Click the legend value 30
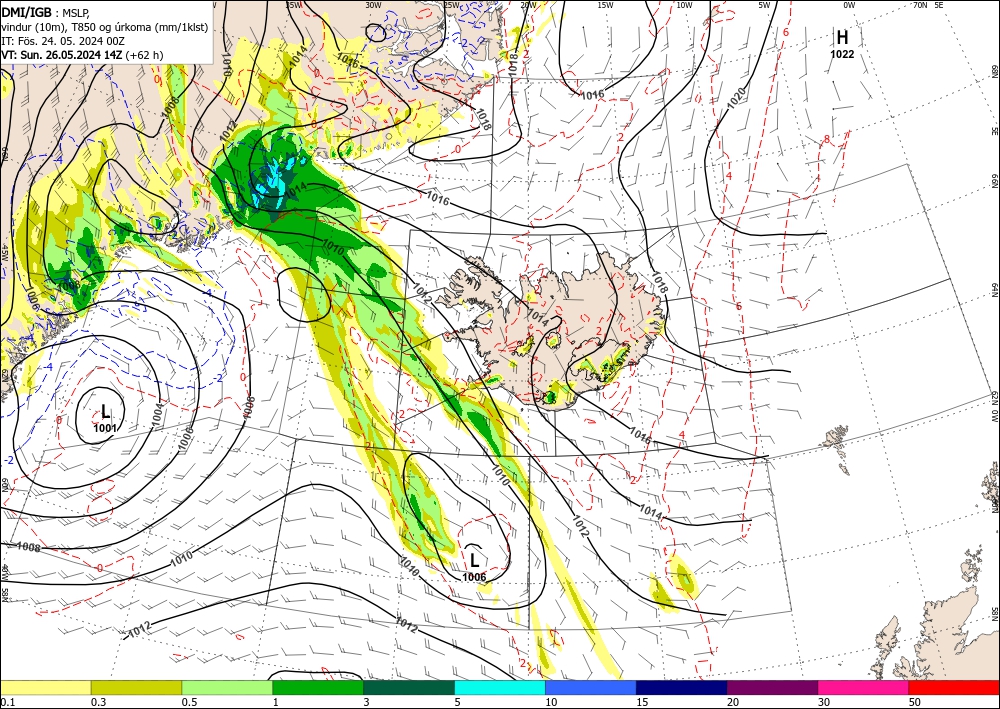Screen dimensions: 1000x709 click(x=824, y=702)
